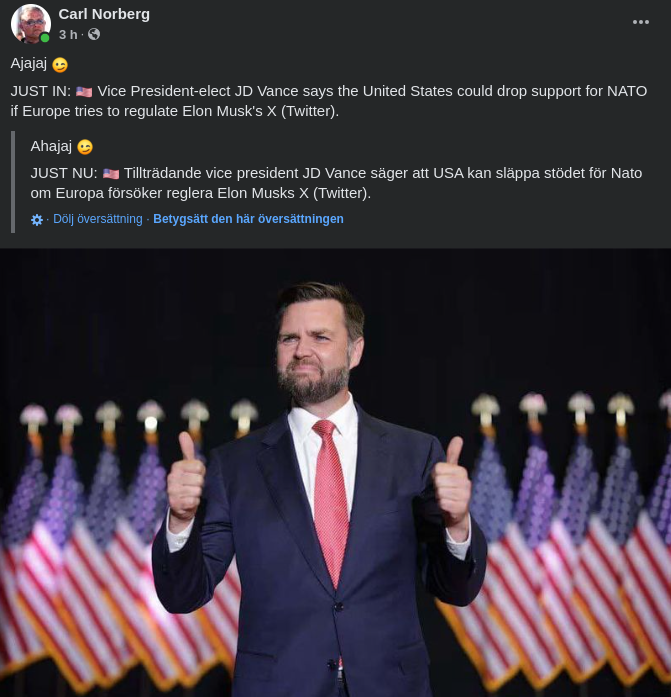Open the Carl Norberg profile name link
This screenshot has height=697, width=671.
pyautogui.click(x=104, y=13)
